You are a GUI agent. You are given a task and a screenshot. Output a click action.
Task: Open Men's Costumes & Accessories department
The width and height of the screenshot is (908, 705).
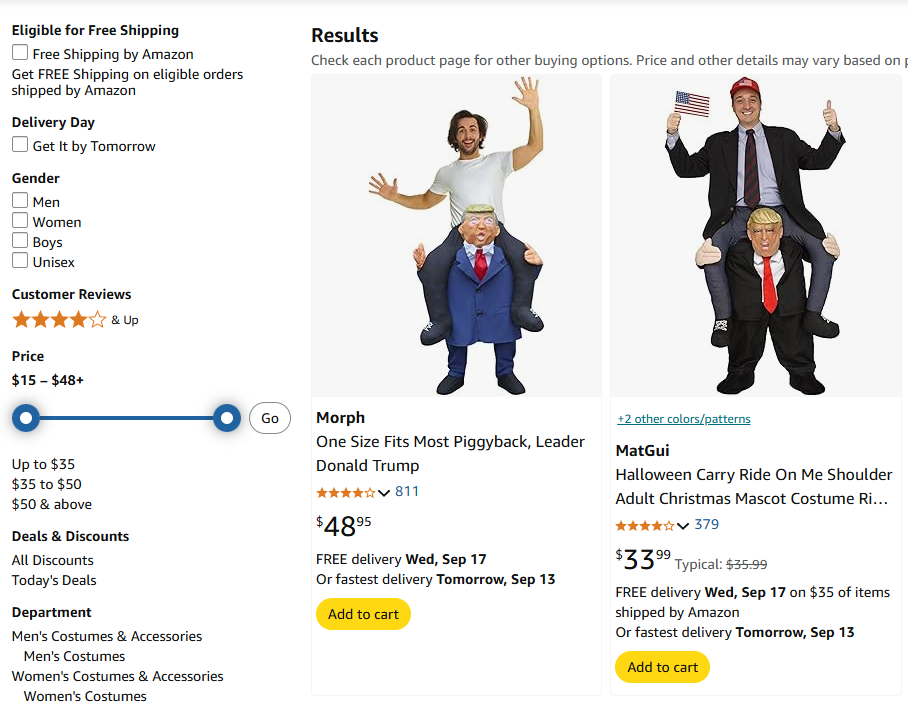(107, 636)
